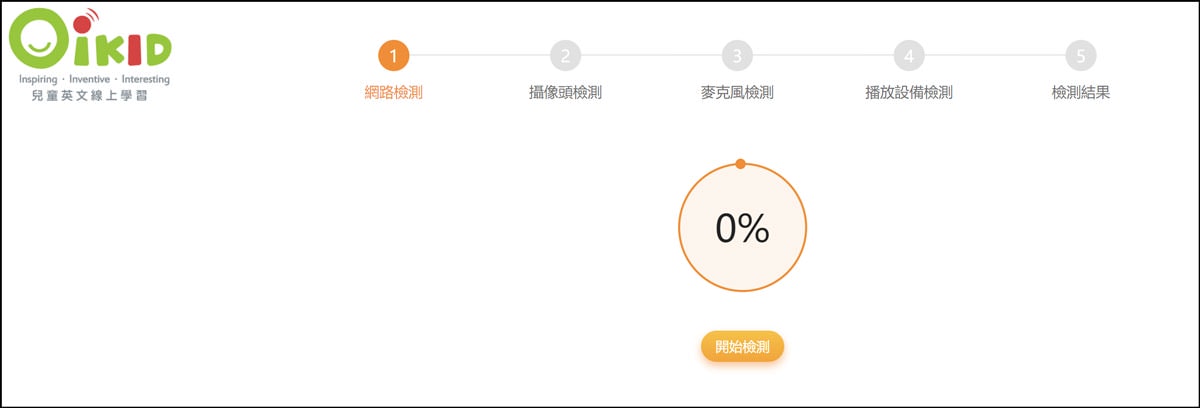
Task: Select the orange step 1 circle
Action: click(x=394, y=55)
